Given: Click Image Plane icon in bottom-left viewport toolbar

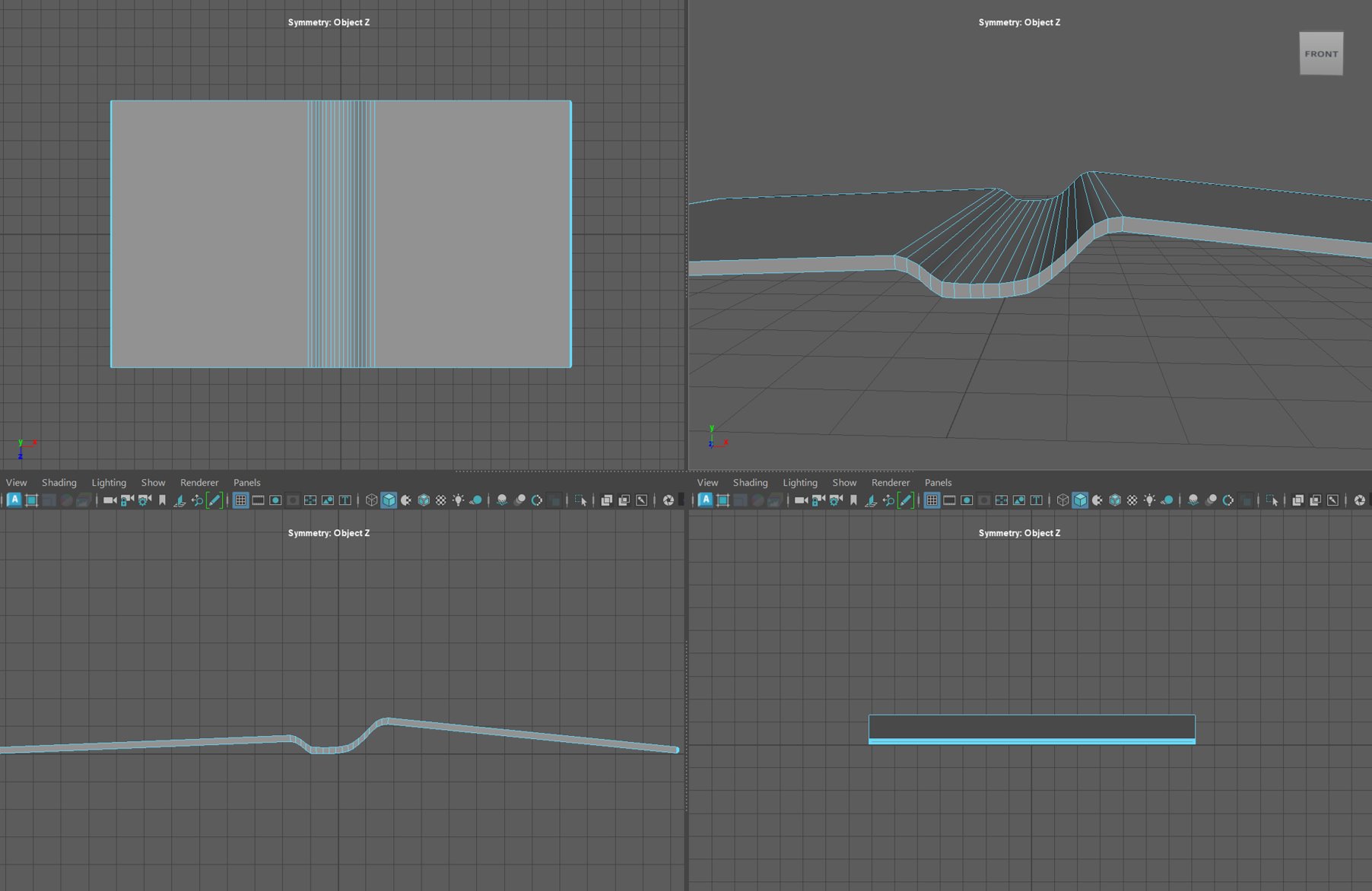Looking at the screenshot, I should point(179,500).
